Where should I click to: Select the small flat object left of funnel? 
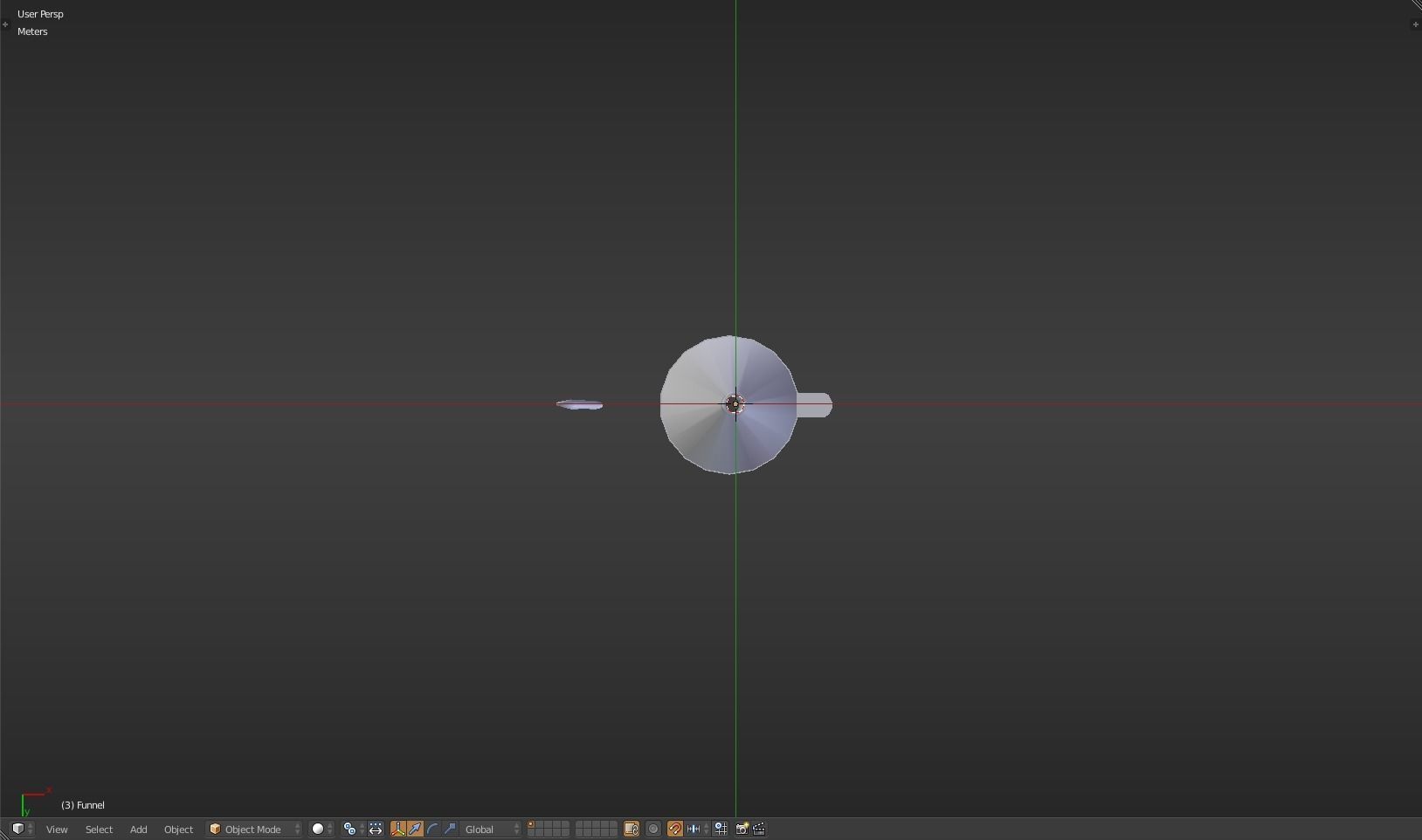tap(579, 404)
